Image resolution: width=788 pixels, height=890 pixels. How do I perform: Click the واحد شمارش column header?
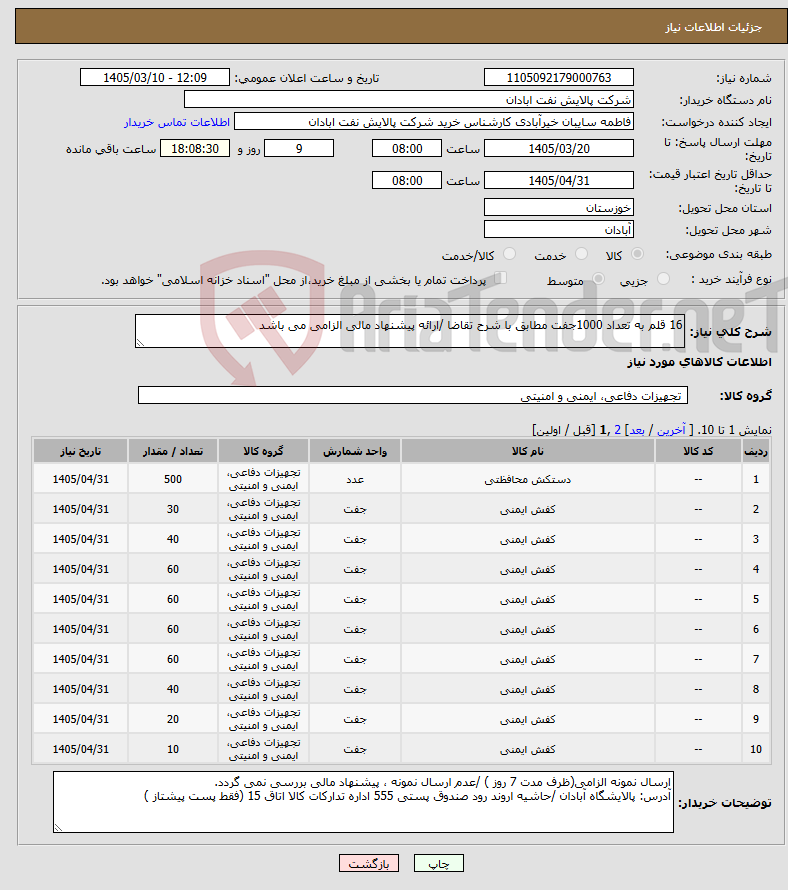(x=355, y=451)
